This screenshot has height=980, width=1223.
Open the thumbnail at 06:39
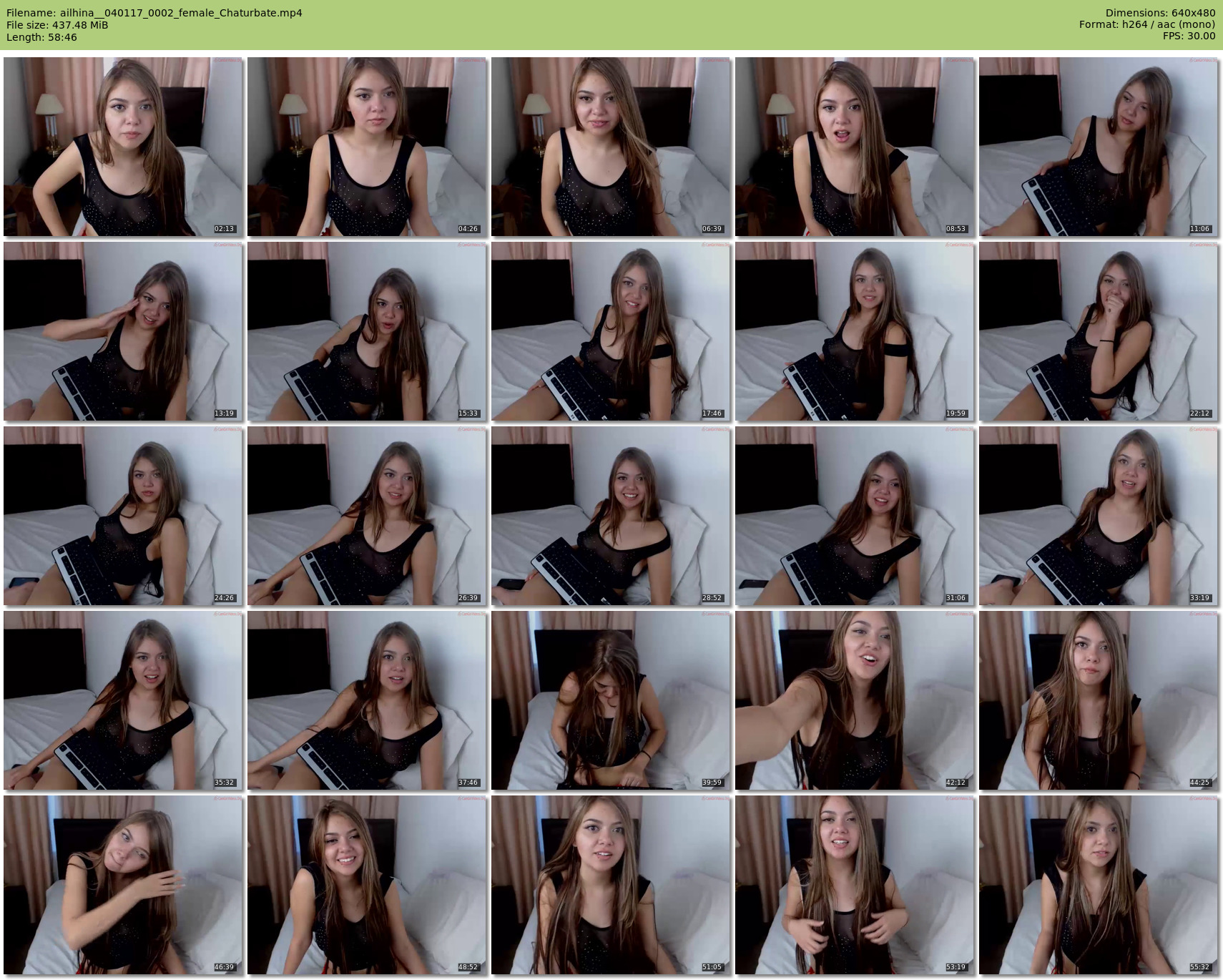coord(611,147)
